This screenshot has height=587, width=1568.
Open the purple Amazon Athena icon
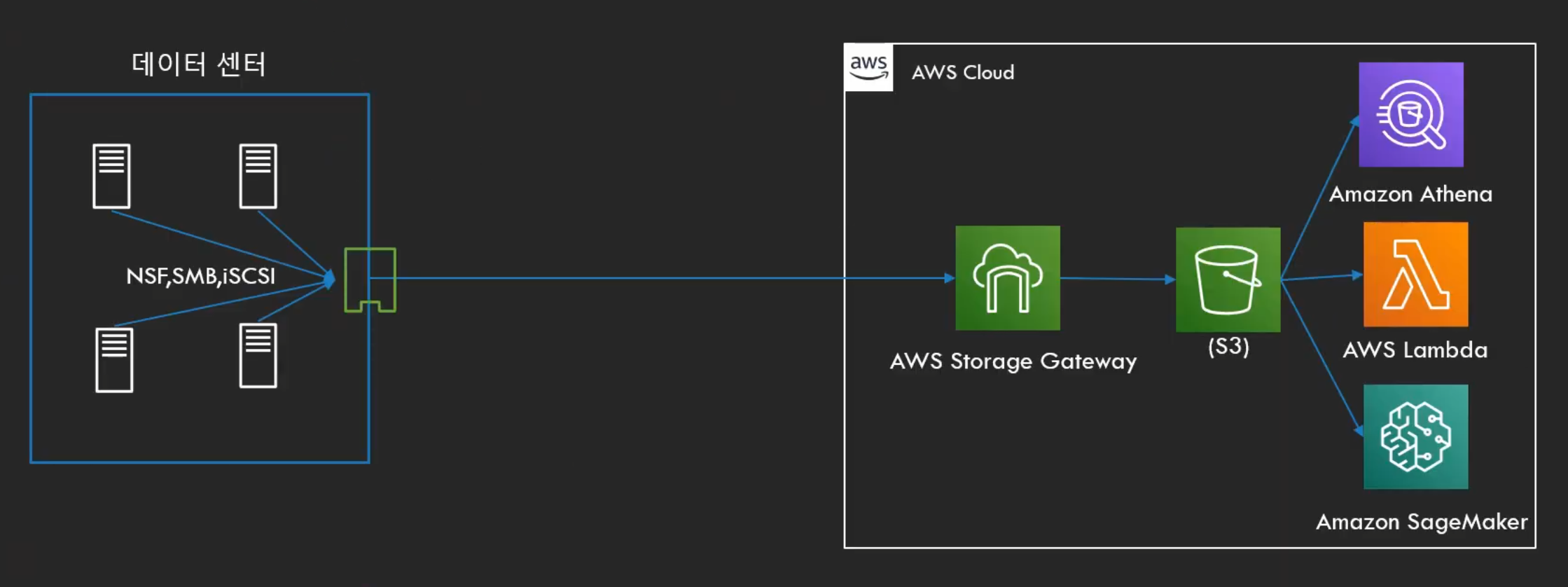tap(1411, 115)
